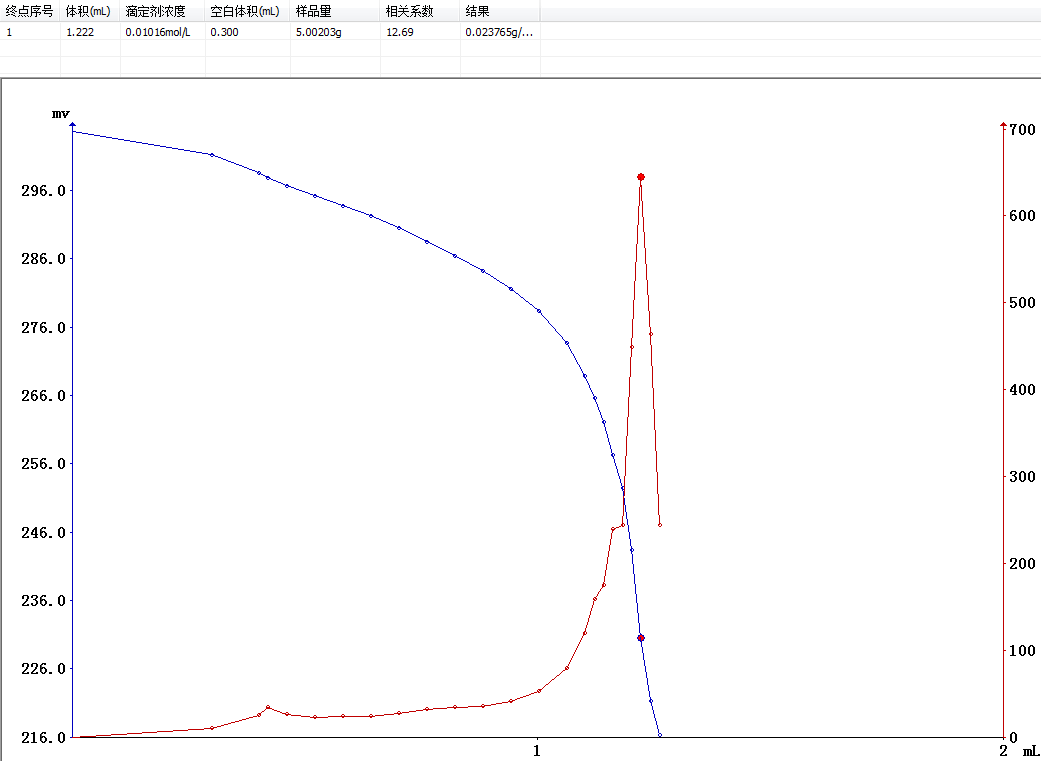Screen dimensions: 1041x761
Task: Click the 0.300 blank volume cell
Action: click(x=224, y=32)
